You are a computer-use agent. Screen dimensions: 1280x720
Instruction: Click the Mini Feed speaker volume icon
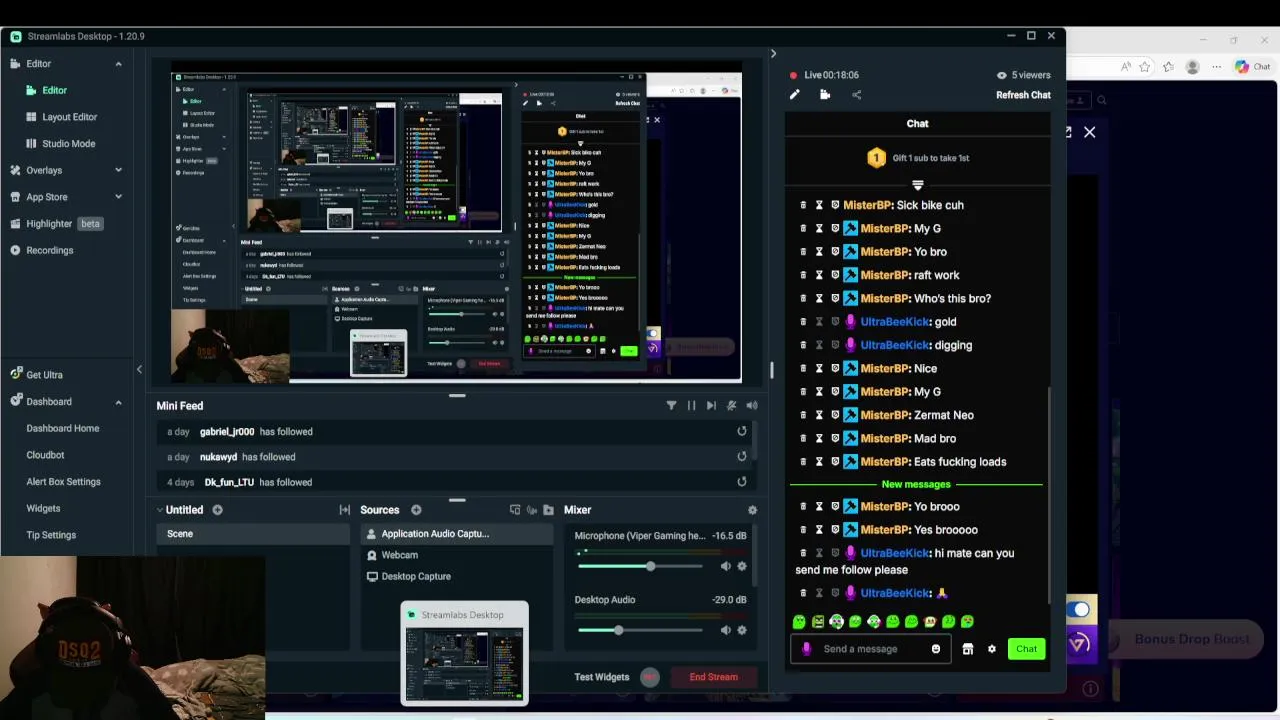752,405
